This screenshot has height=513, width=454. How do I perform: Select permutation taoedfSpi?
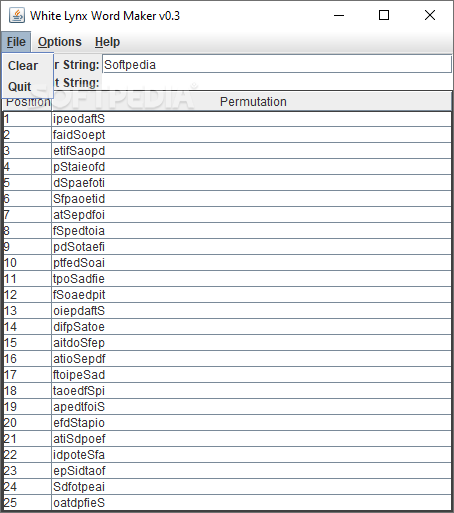click(251, 391)
